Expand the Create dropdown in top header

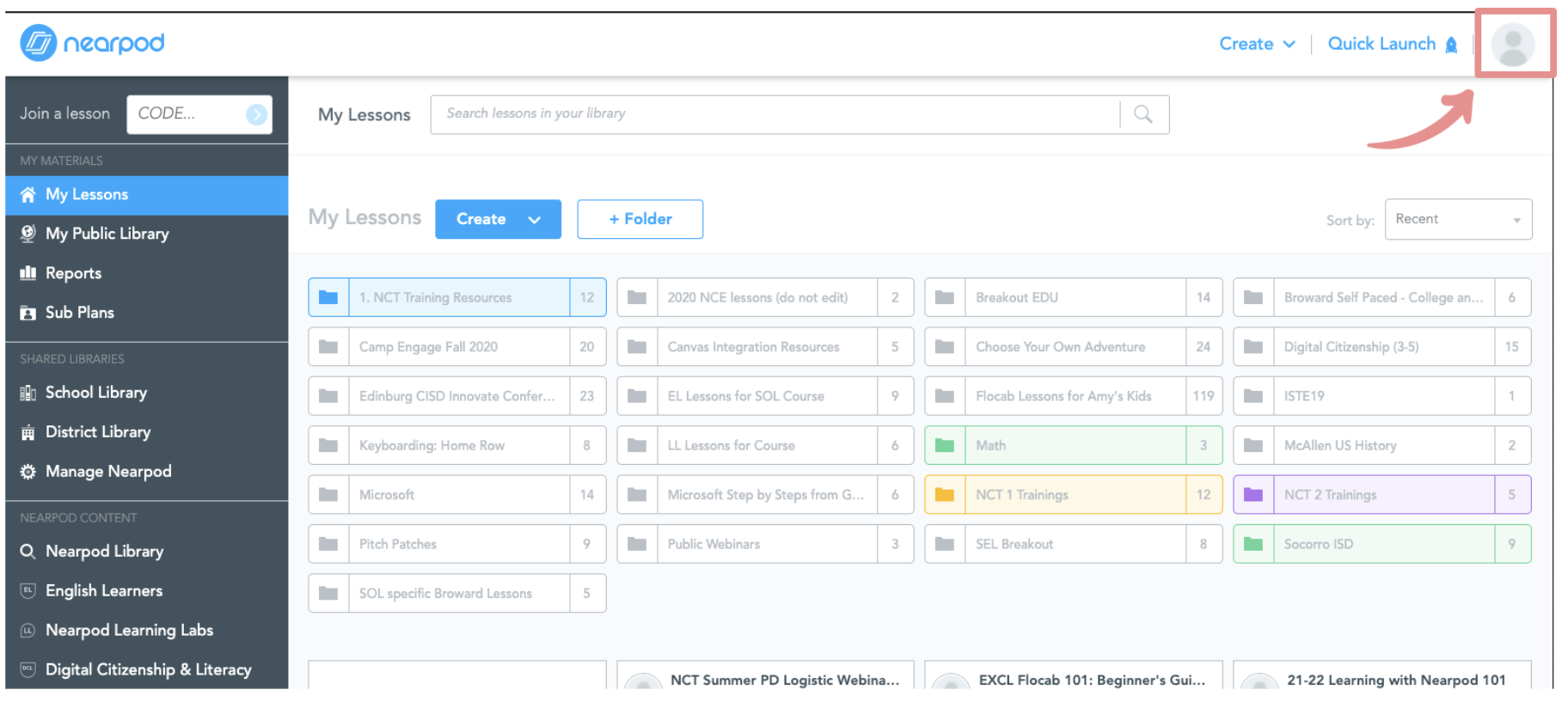point(1257,44)
